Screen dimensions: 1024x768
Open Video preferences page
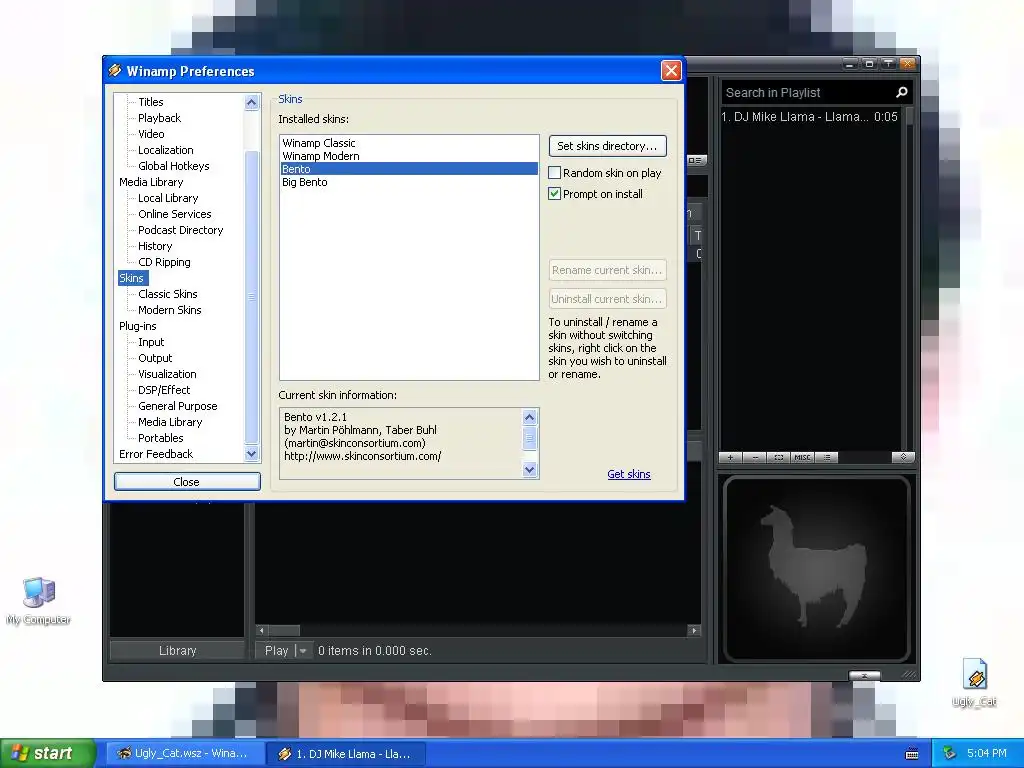151,134
